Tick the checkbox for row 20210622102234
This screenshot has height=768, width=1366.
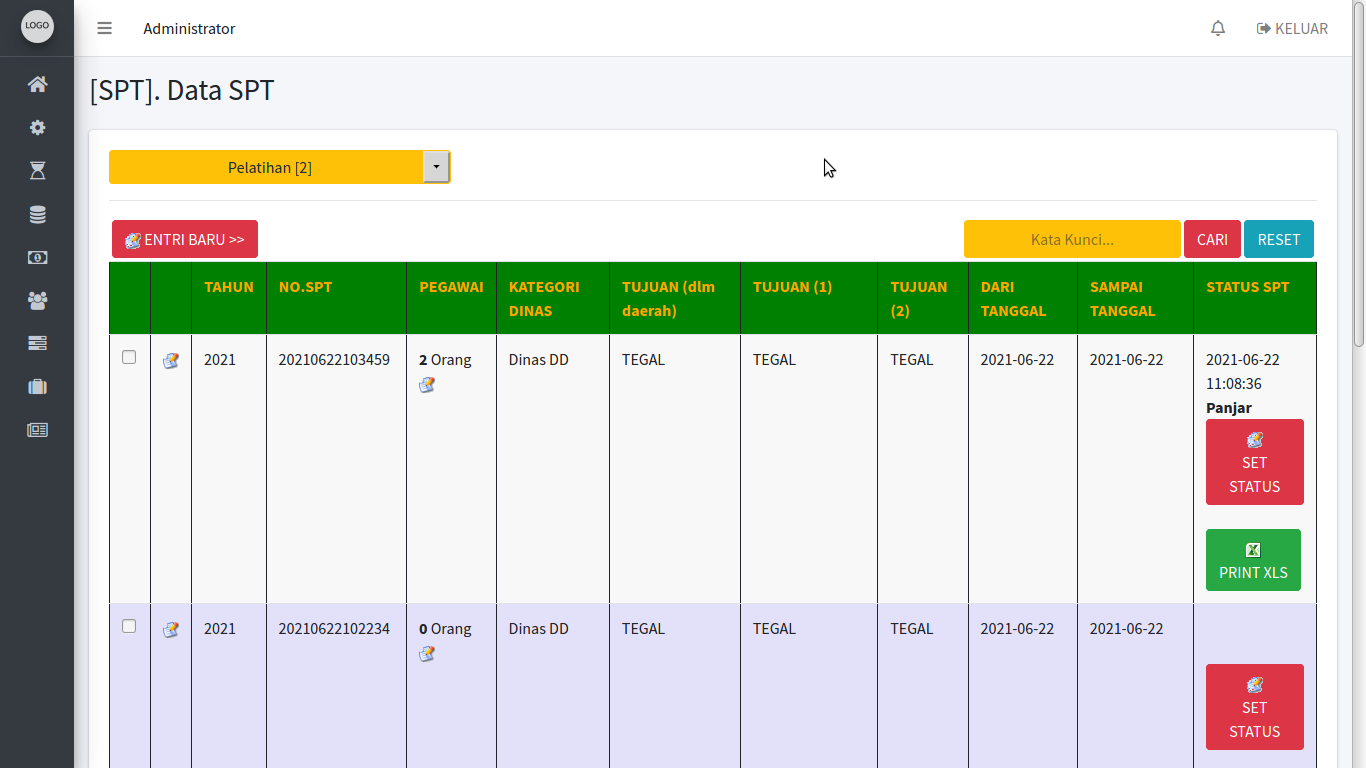coord(129,626)
